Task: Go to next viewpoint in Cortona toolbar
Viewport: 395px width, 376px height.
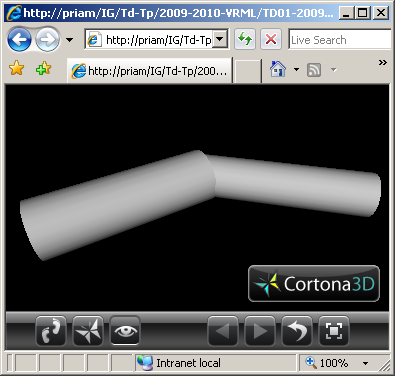Action: 260,331
